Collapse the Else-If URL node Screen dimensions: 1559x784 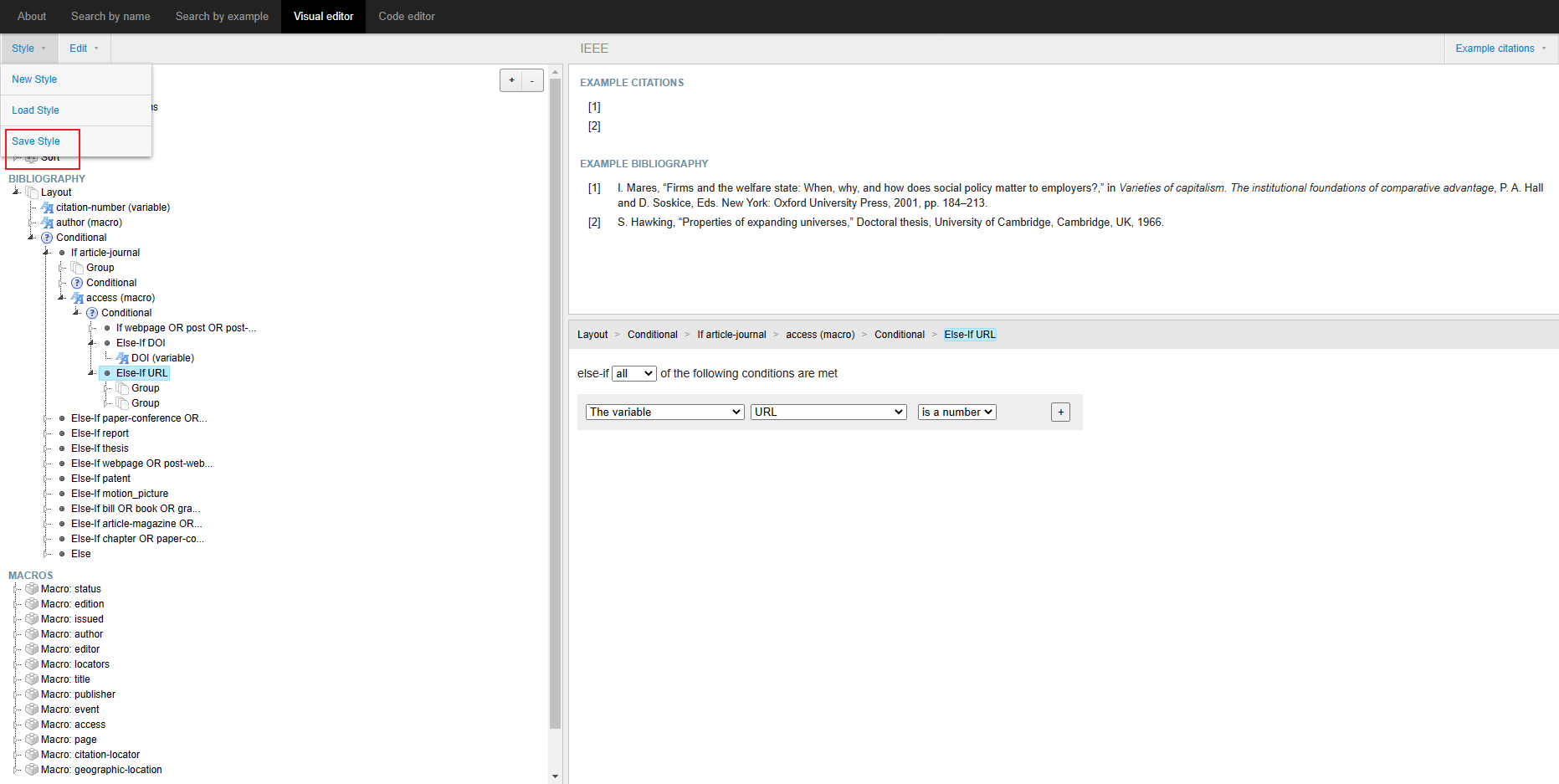91,373
